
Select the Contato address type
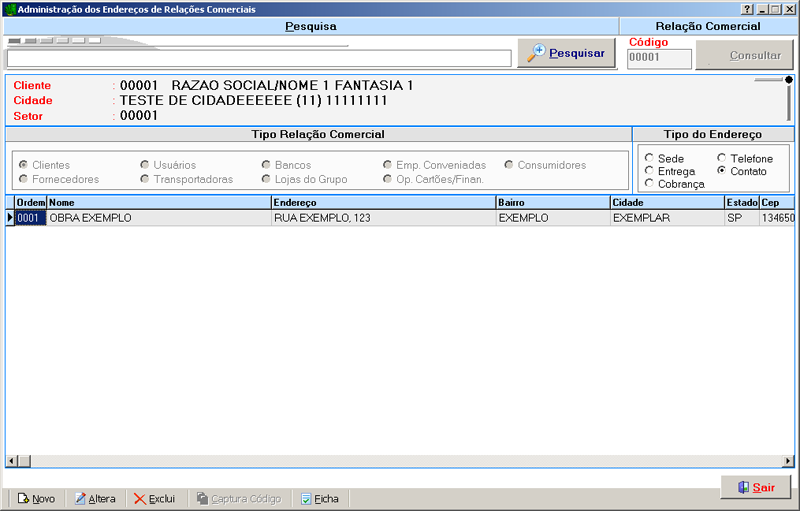click(x=722, y=171)
